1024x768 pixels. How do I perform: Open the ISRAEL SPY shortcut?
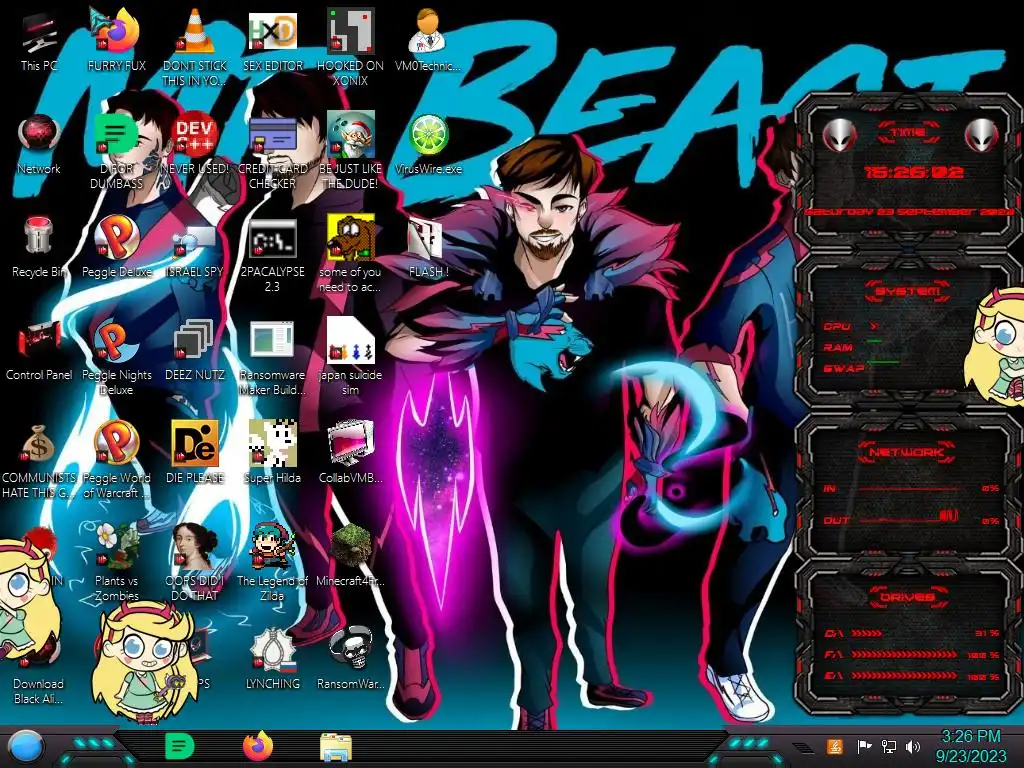coord(195,248)
